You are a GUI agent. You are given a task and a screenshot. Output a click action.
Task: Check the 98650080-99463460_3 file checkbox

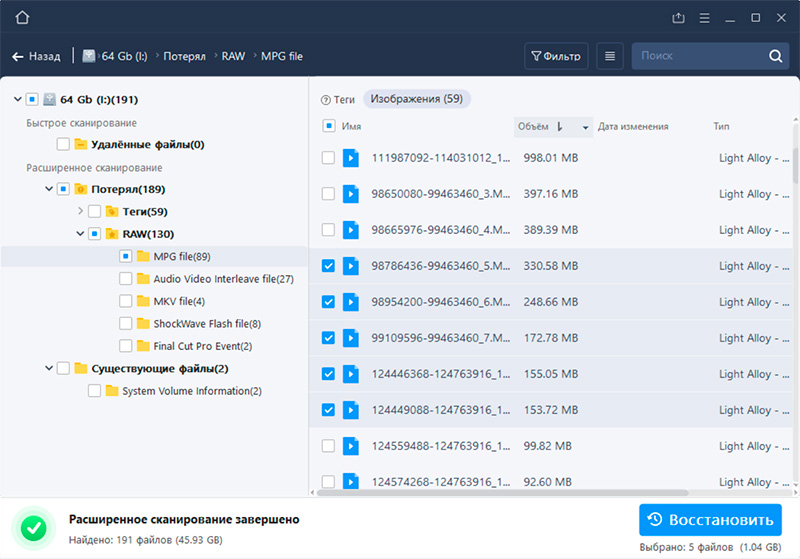pos(328,194)
